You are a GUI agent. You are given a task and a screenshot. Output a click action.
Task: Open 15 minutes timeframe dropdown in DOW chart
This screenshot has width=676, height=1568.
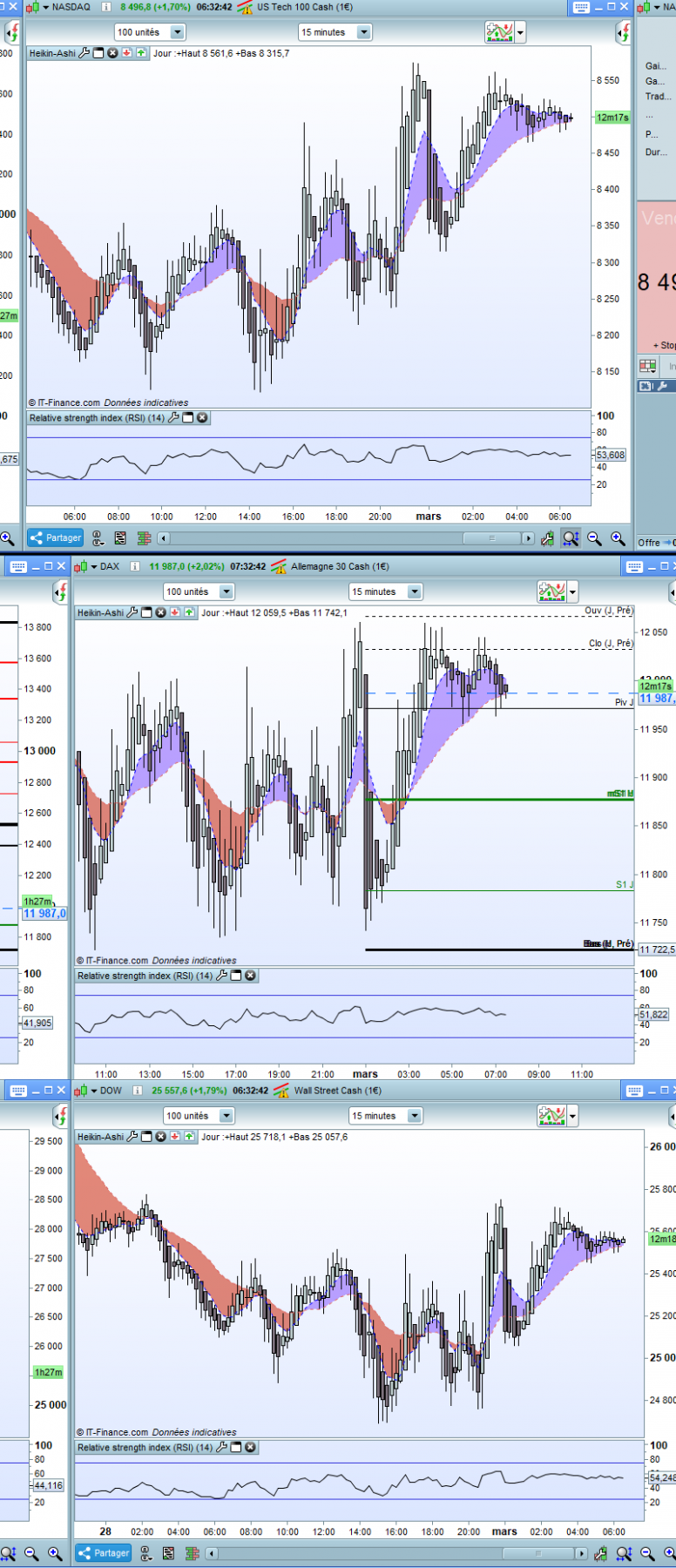386,1116
